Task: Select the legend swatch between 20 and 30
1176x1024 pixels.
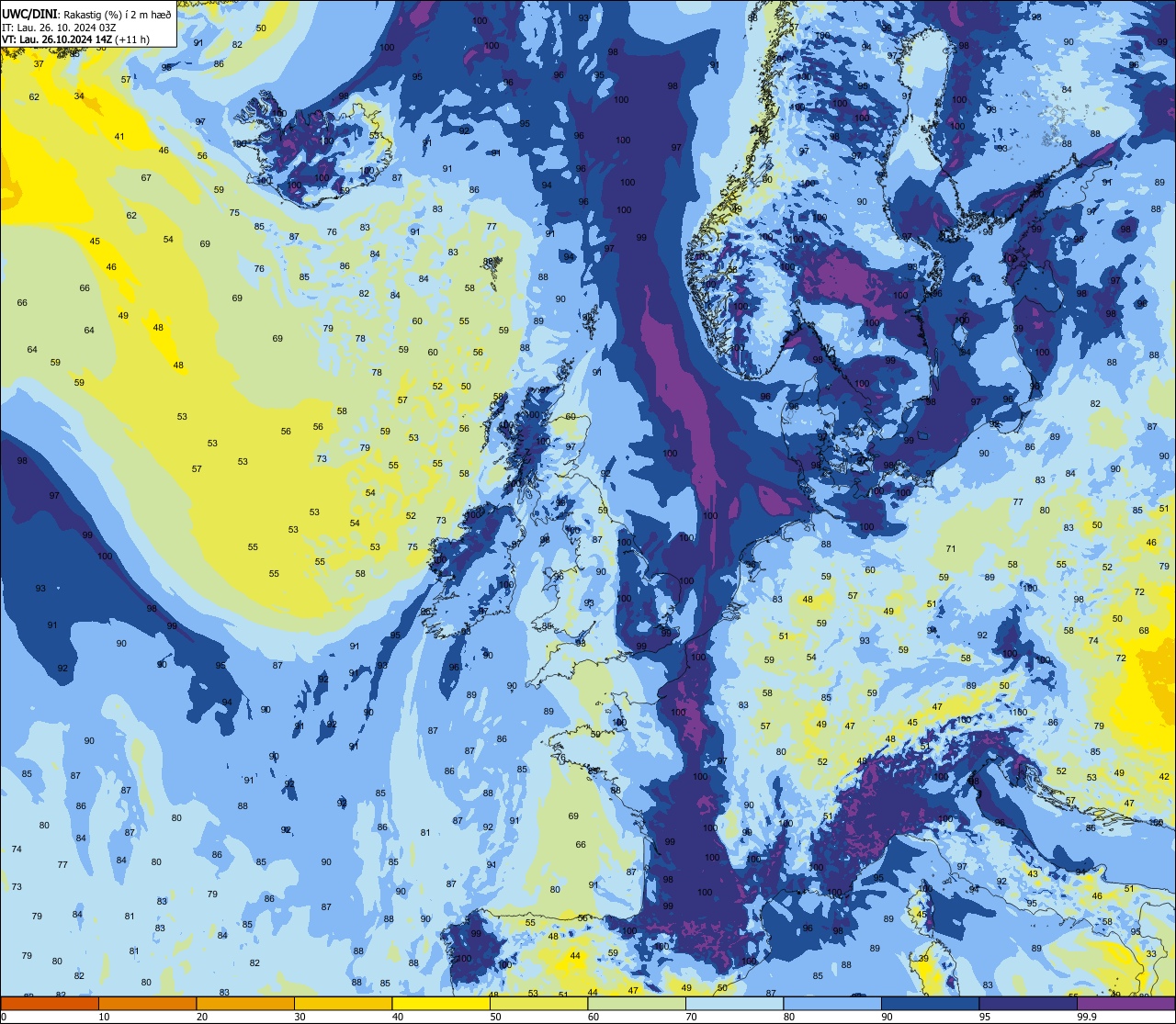Action: (x=245, y=1003)
